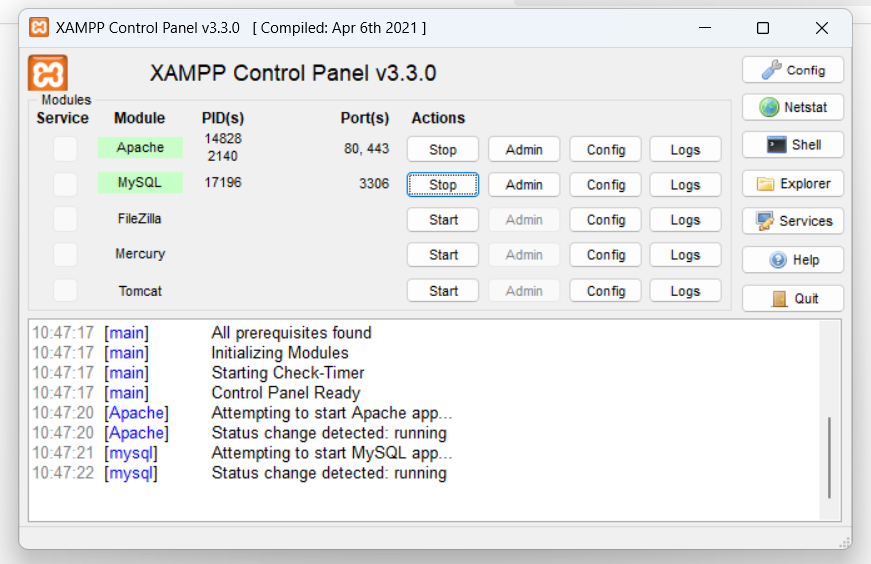Click the XAMPP logo in title bar
The image size is (871, 564).
(x=39, y=27)
